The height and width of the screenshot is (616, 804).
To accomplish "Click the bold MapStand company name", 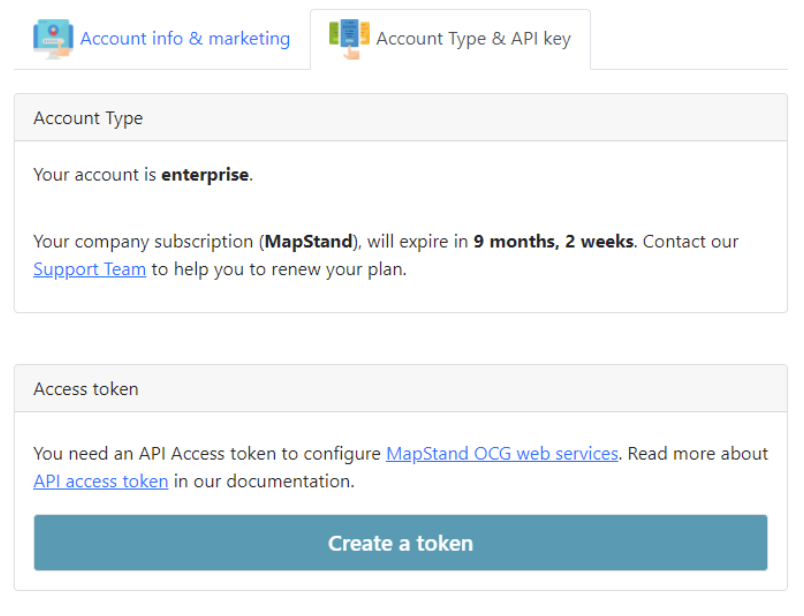I will pyautogui.click(x=309, y=242).
